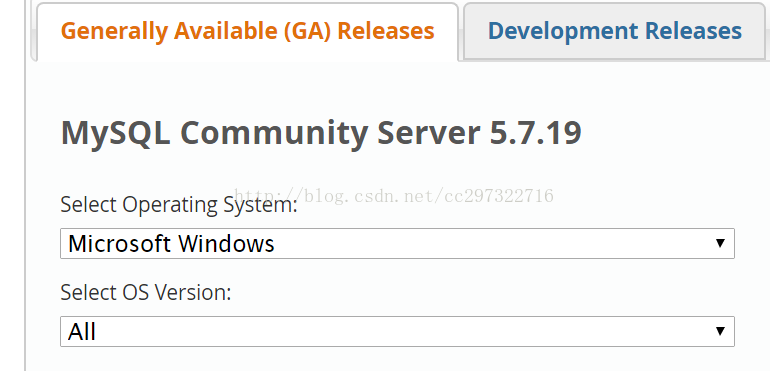Click the arrow on the All dropdown

[720, 331]
